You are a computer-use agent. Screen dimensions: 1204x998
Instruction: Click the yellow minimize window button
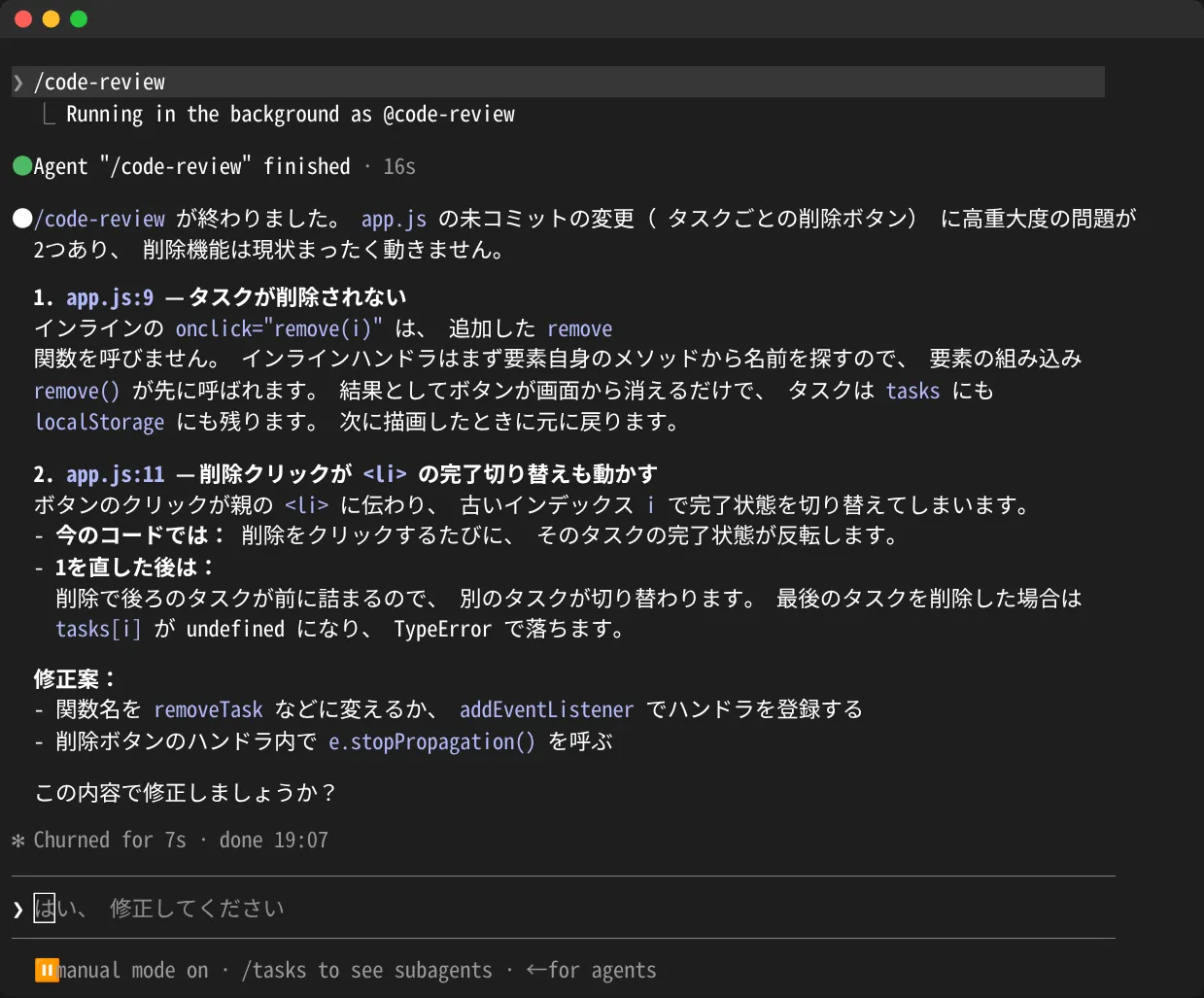pyautogui.click(x=52, y=18)
